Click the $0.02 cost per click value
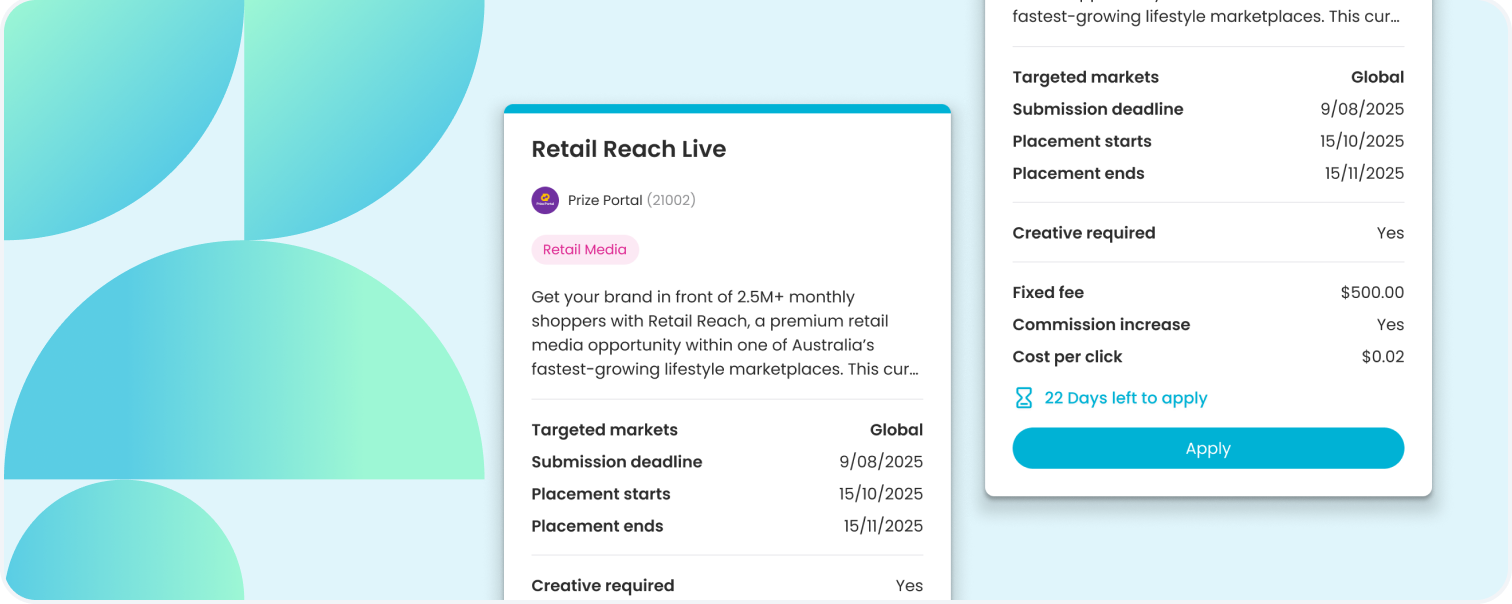Screen dimensions: 1512x604 (x=1383, y=357)
